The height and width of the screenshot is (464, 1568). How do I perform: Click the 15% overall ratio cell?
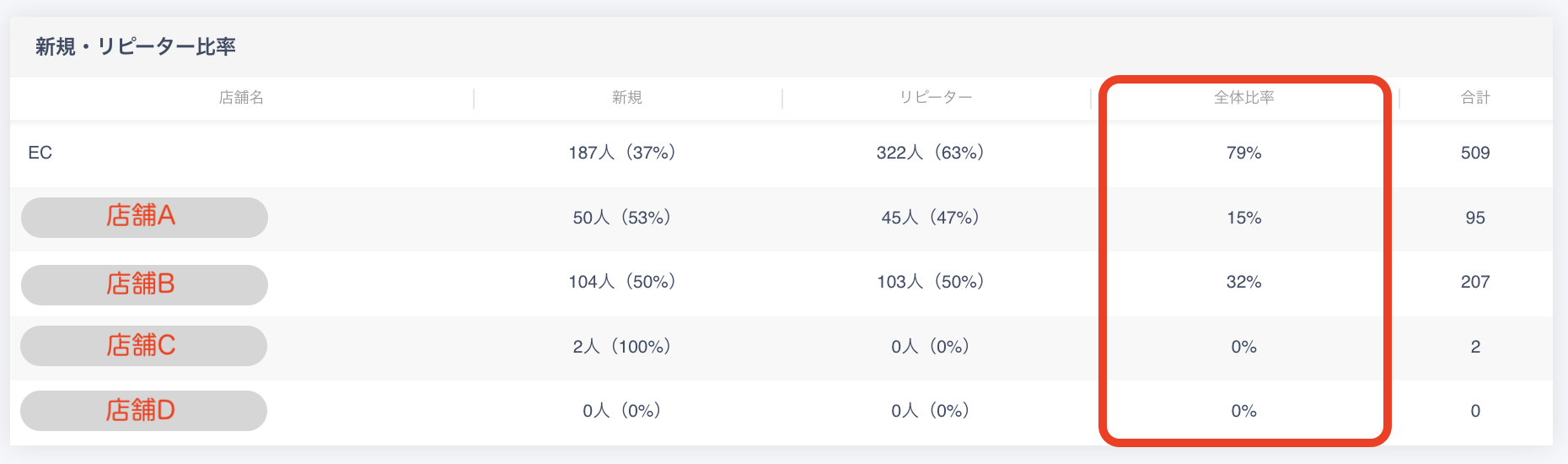point(1243,218)
